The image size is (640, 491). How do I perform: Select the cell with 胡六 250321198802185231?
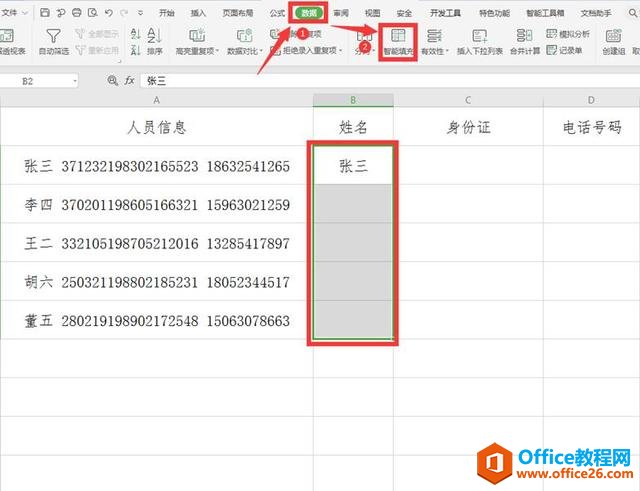pos(157,281)
